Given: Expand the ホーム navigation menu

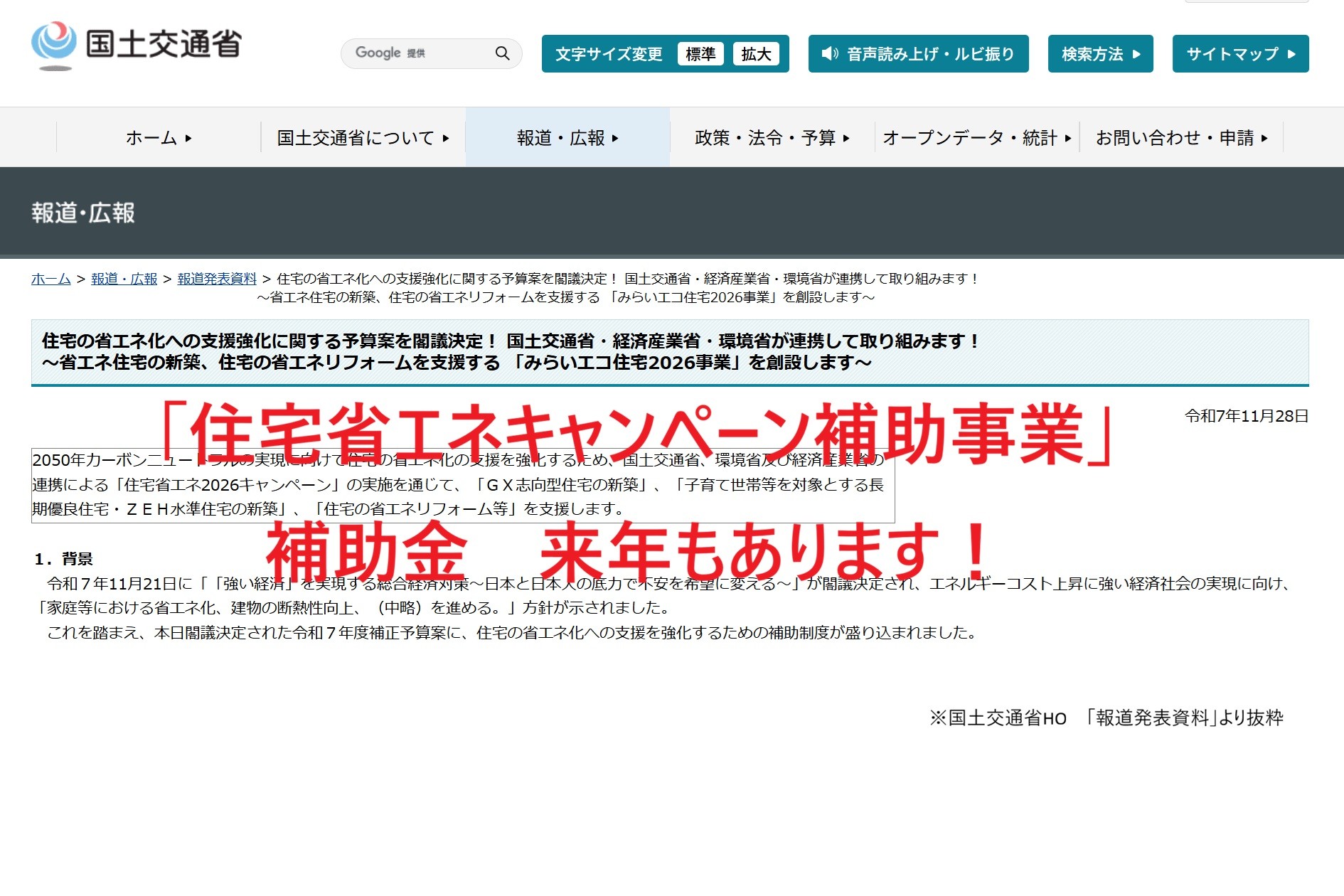Looking at the screenshot, I should tap(159, 138).
